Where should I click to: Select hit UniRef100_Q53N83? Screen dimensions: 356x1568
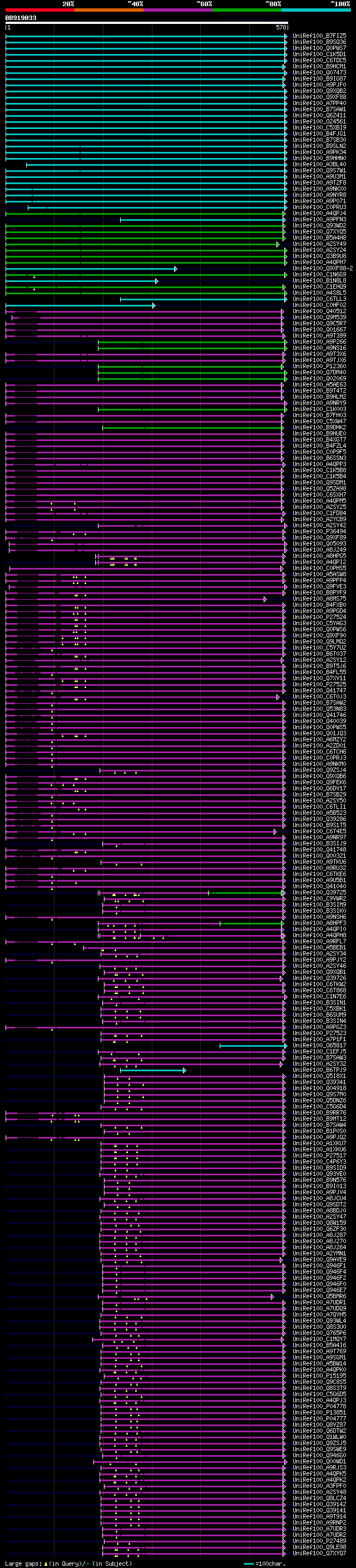click(319, 709)
